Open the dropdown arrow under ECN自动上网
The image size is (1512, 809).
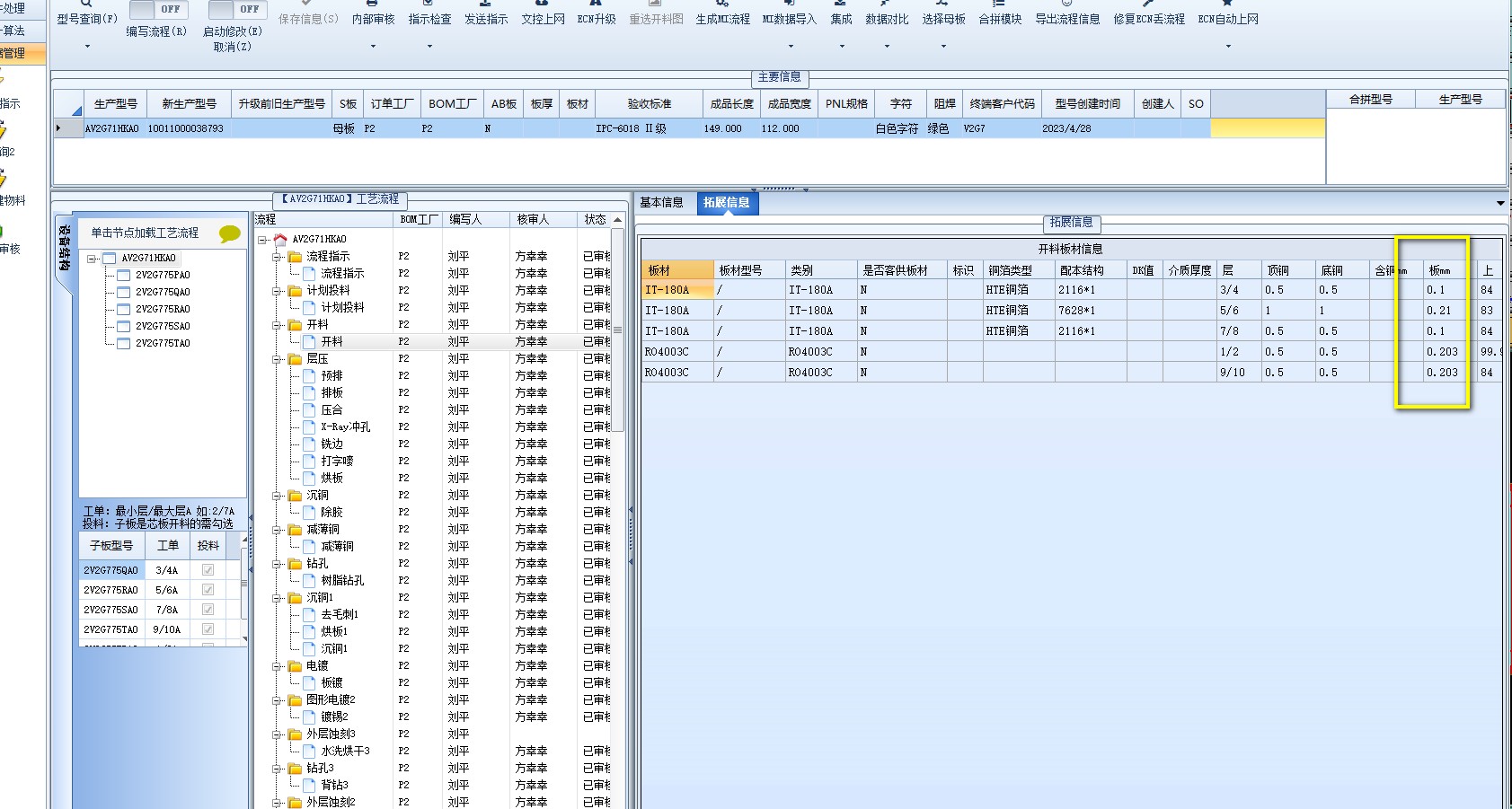point(1228,47)
